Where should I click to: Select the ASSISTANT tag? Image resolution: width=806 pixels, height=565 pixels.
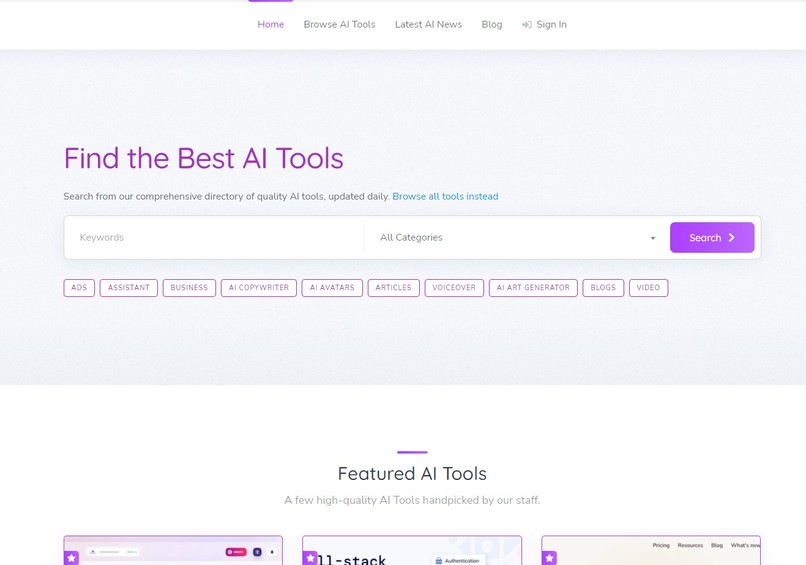pyautogui.click(x=129, y=288)
